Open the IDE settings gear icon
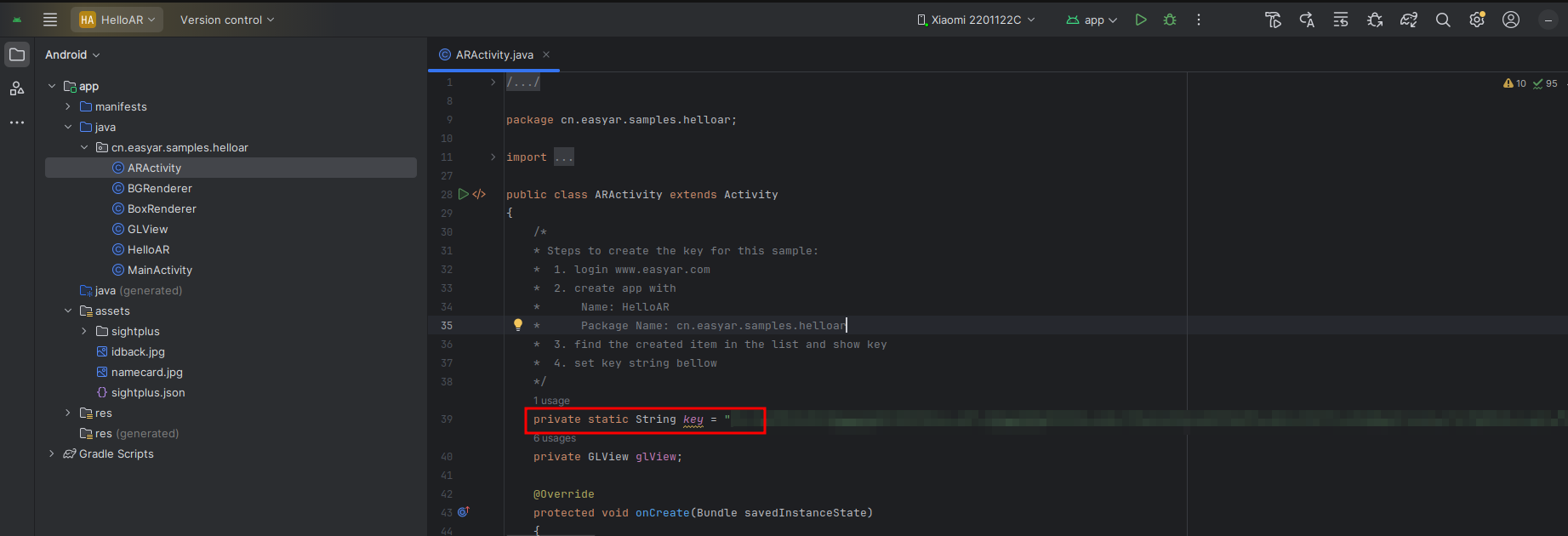 tap(1477, 20)
